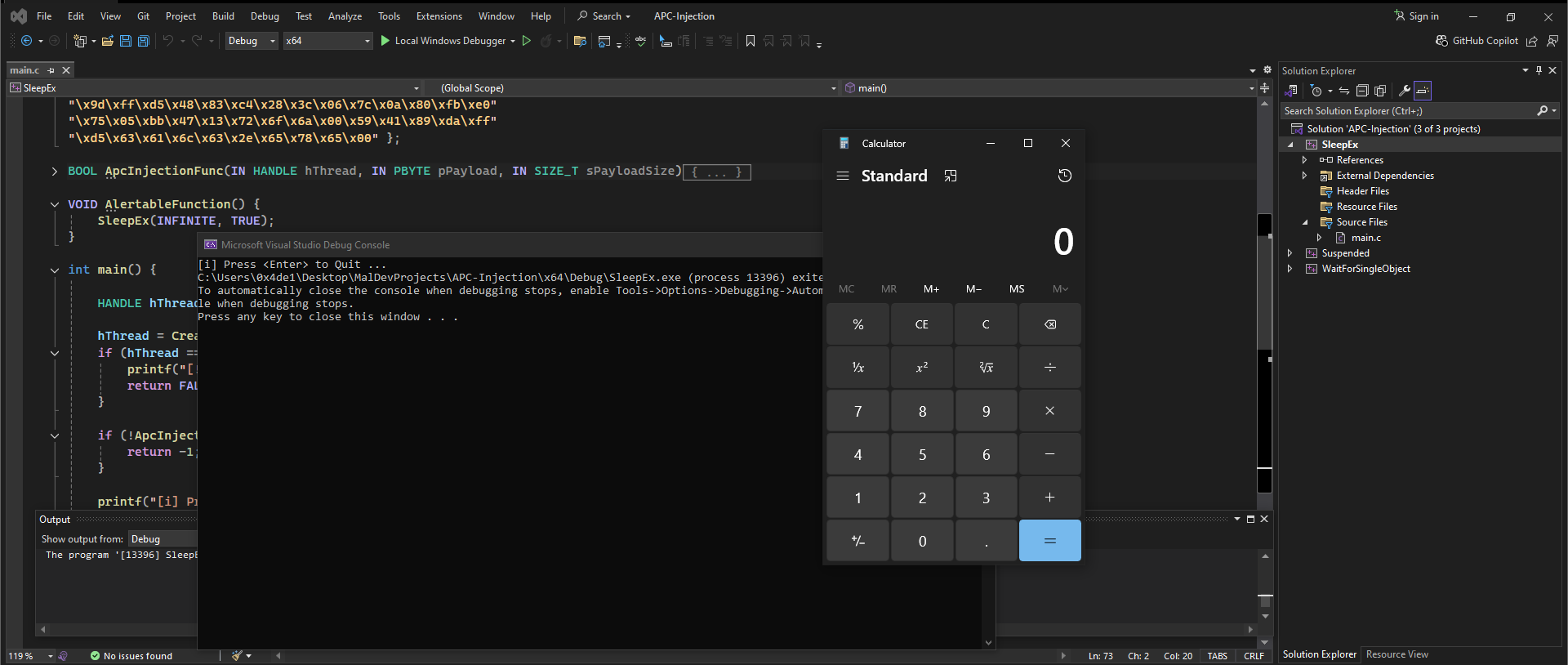Open Solution Explorer properties wrench icon
The height and width of the screenshot is (665, 1568).
(1404, 91)
